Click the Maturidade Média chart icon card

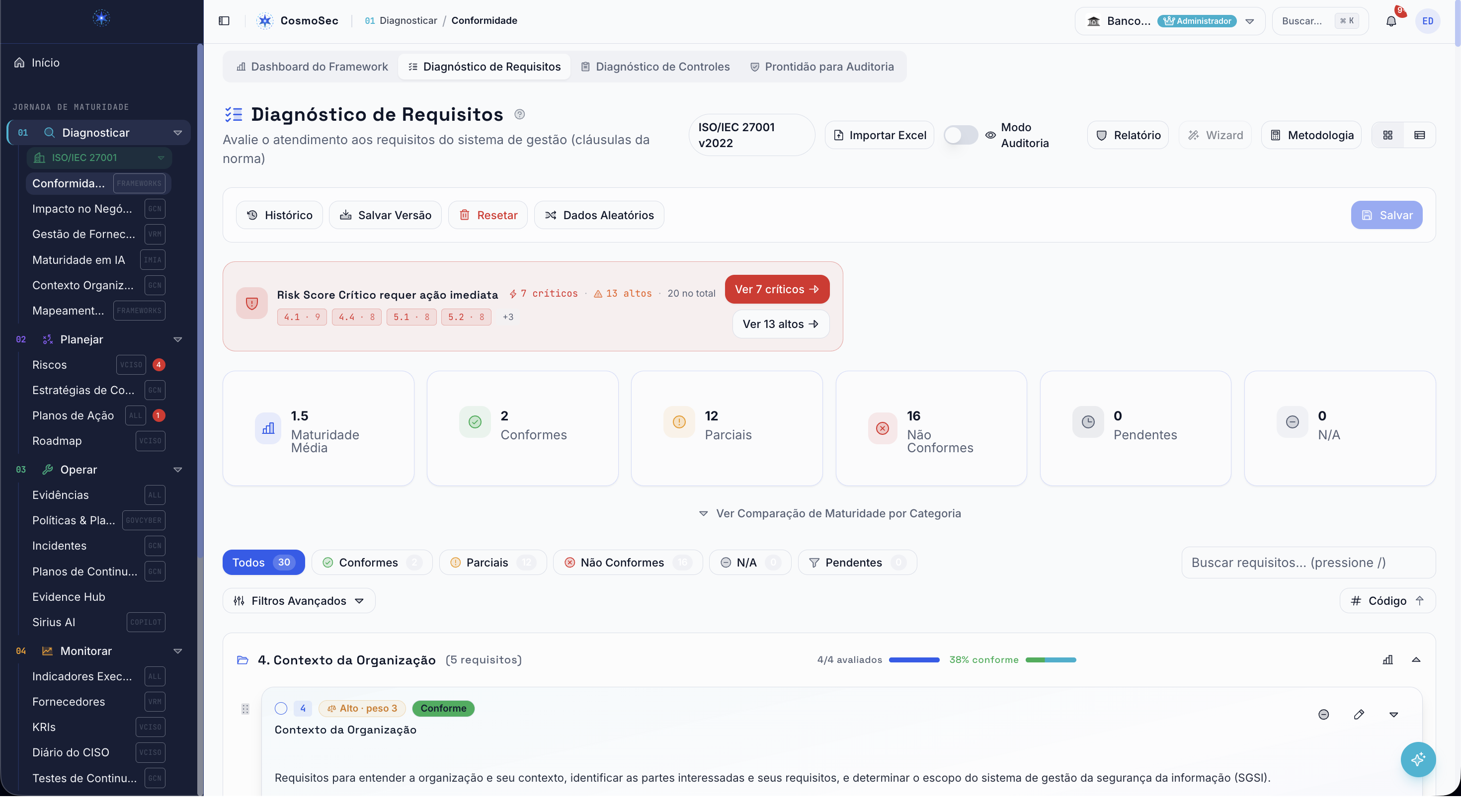click(x=268, y=428)
